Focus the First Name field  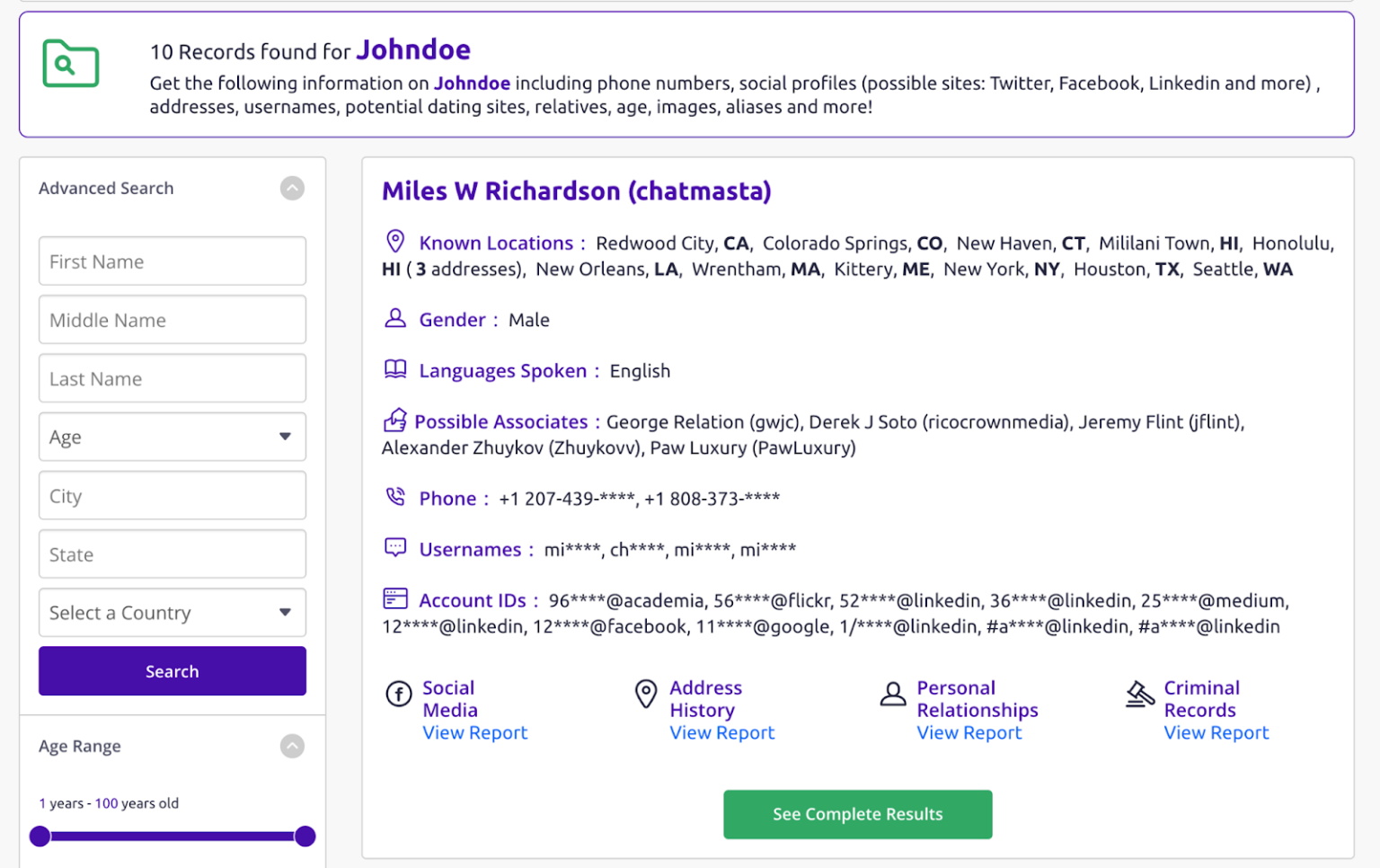(x=172, y=261)
